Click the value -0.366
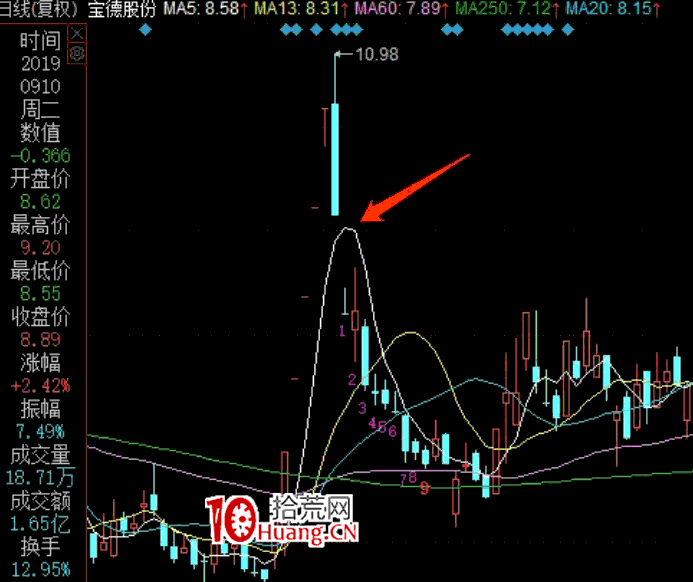 pos(40,156)
